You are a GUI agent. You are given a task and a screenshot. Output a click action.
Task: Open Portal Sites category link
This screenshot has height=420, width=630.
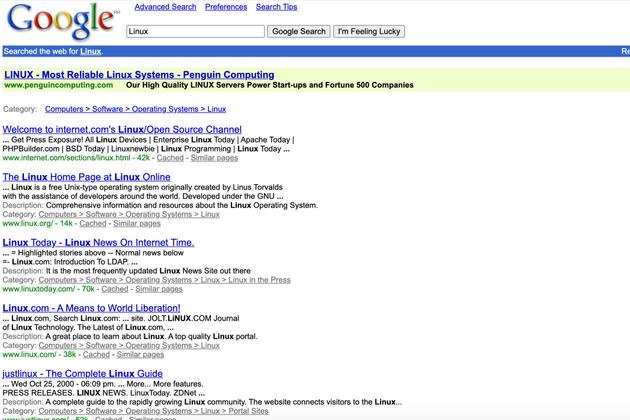pyautogui.click(x=153, y=411)
